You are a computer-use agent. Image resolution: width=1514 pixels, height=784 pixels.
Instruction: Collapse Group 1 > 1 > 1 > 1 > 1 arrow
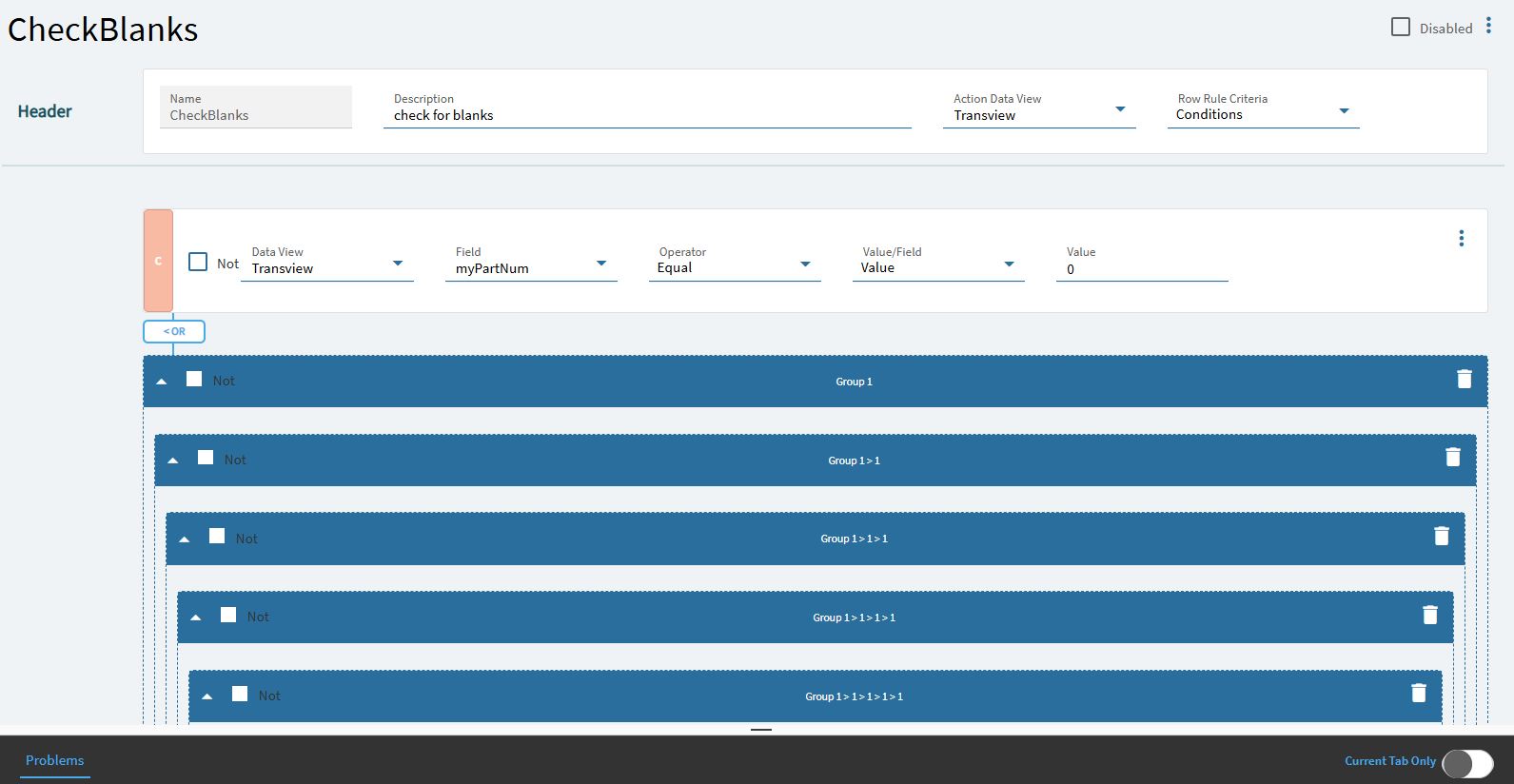click(x=207, y=696)
